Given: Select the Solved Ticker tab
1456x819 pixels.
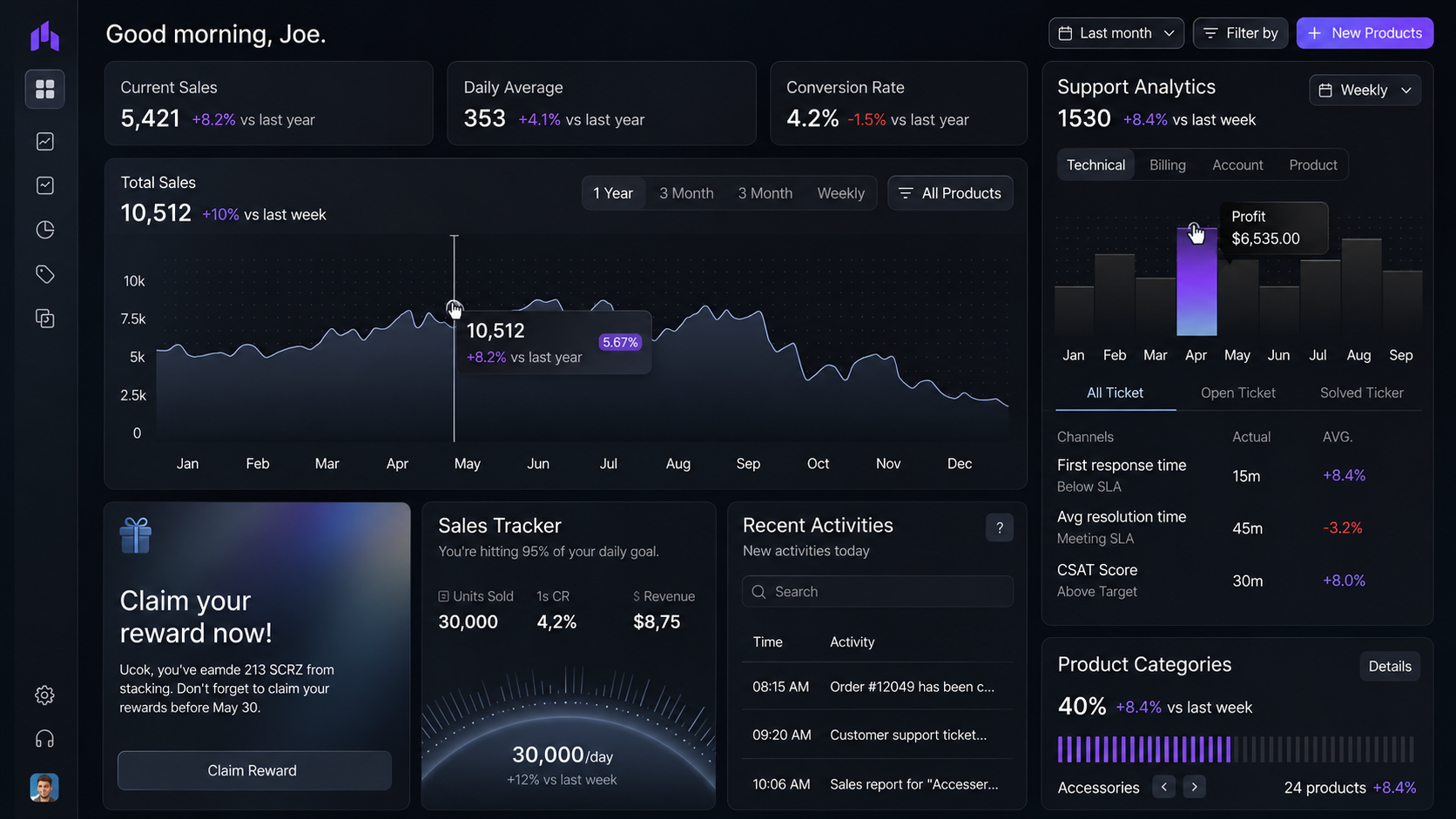Looking at the screenshot, I should [x=1362, y=393].
